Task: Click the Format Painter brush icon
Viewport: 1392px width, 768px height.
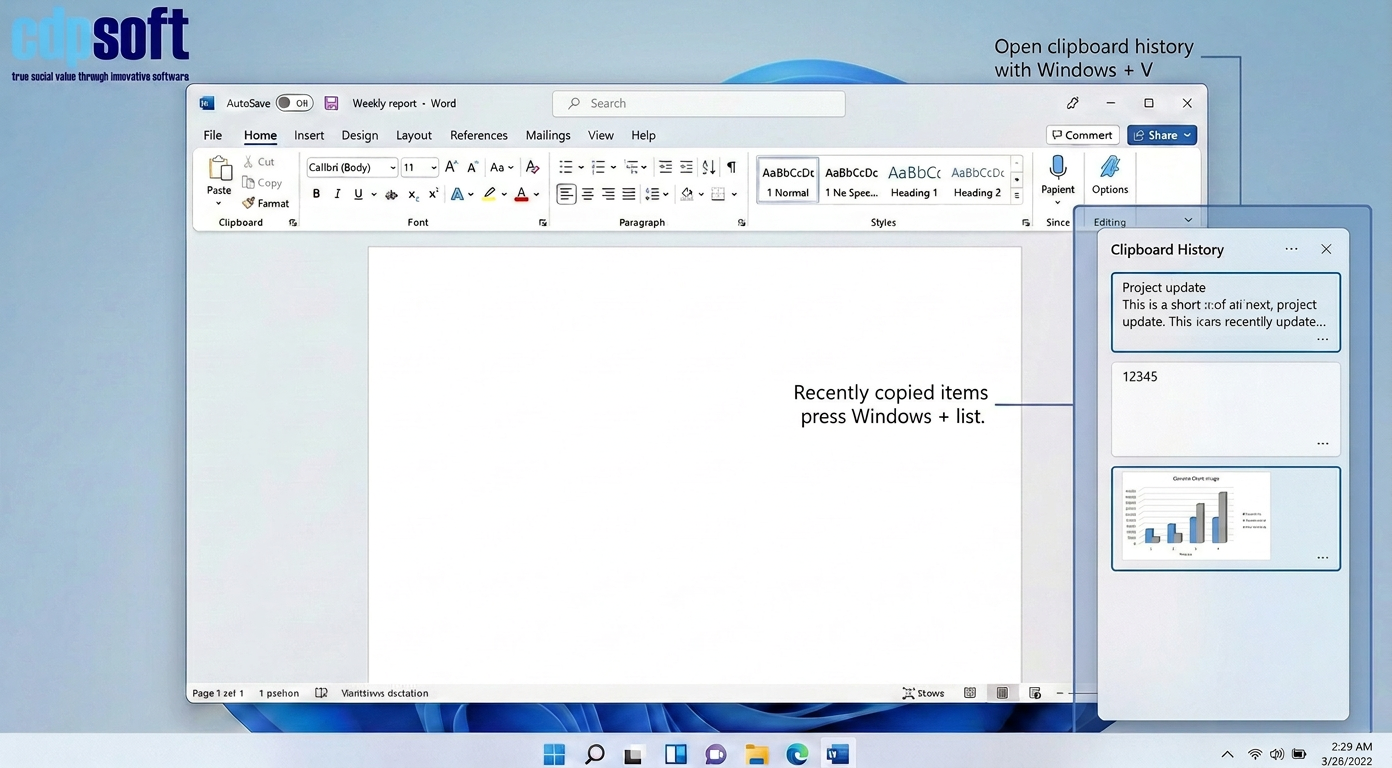Action: [x=249, y=203]
